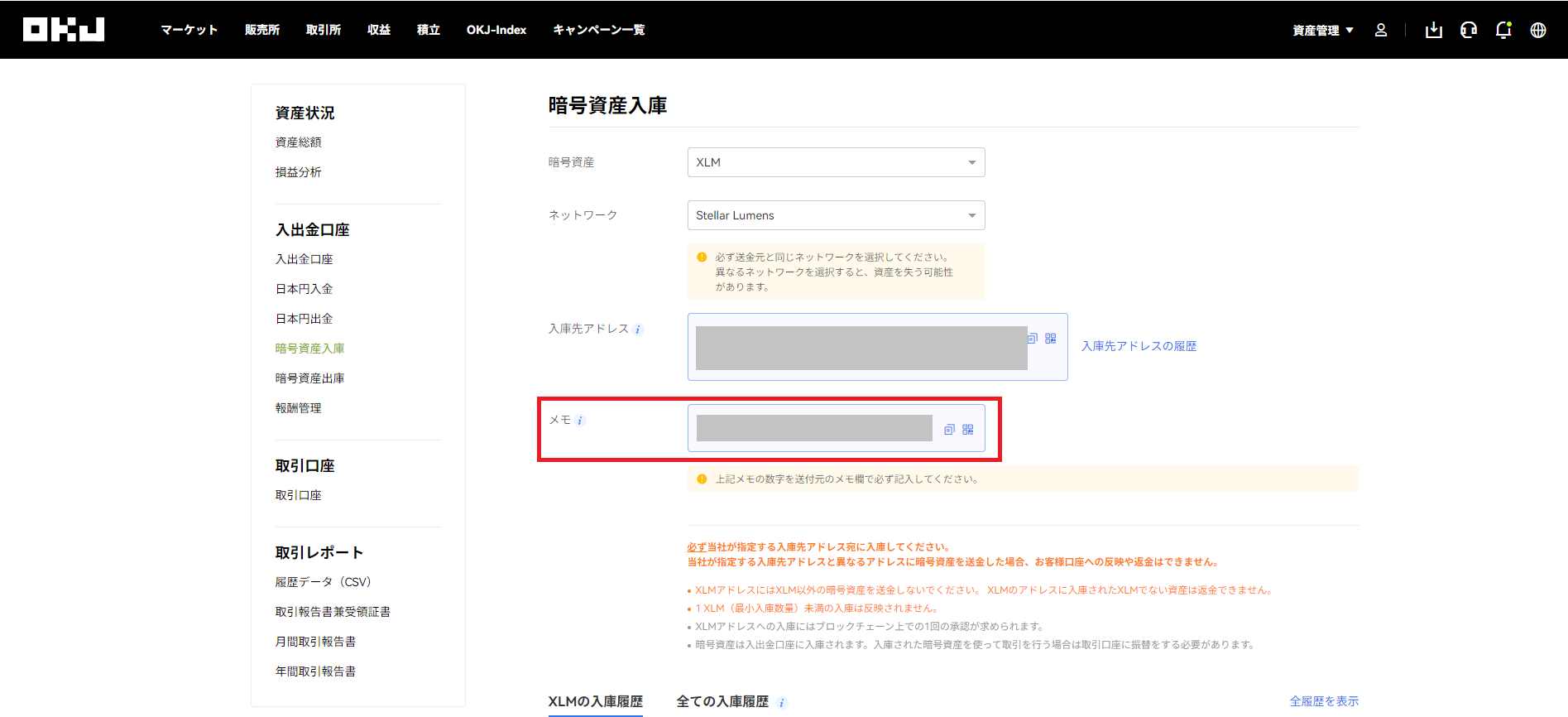This screenshot has height=717, width=1568.
Task: Click info icon next to 入庫先アドレス
Action: tap(638, 330)
